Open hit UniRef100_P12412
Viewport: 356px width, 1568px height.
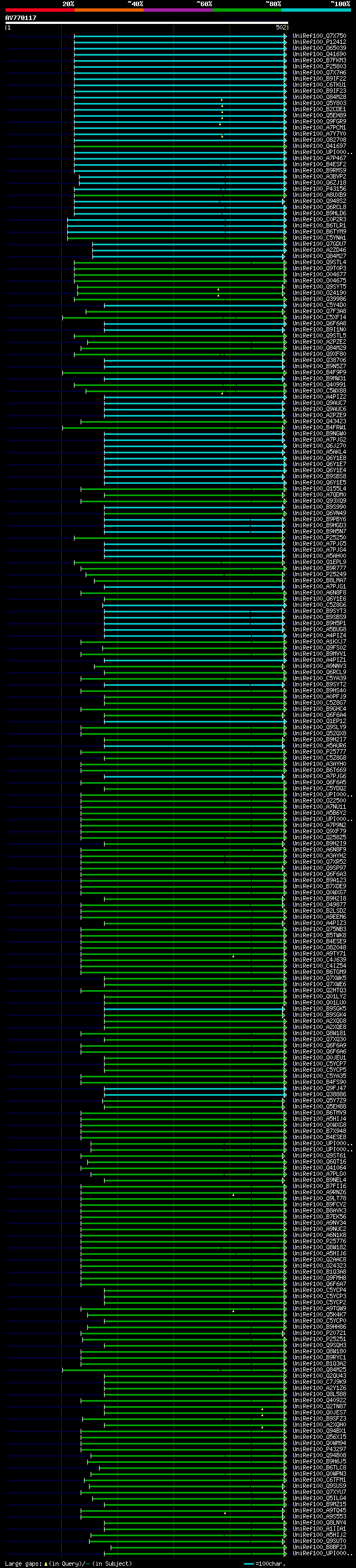(x=319, y=42)
